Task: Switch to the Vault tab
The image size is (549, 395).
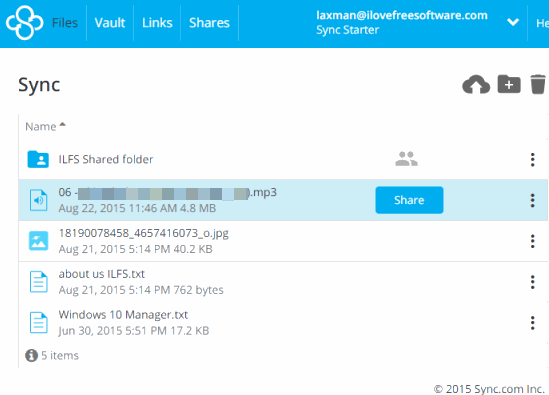Action: pyautogui.click(x=110, y=23)
